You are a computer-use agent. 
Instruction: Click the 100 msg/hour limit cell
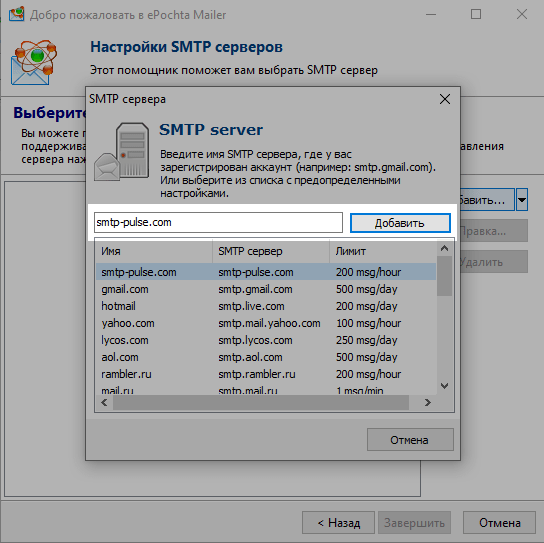[x=368, y=323]
